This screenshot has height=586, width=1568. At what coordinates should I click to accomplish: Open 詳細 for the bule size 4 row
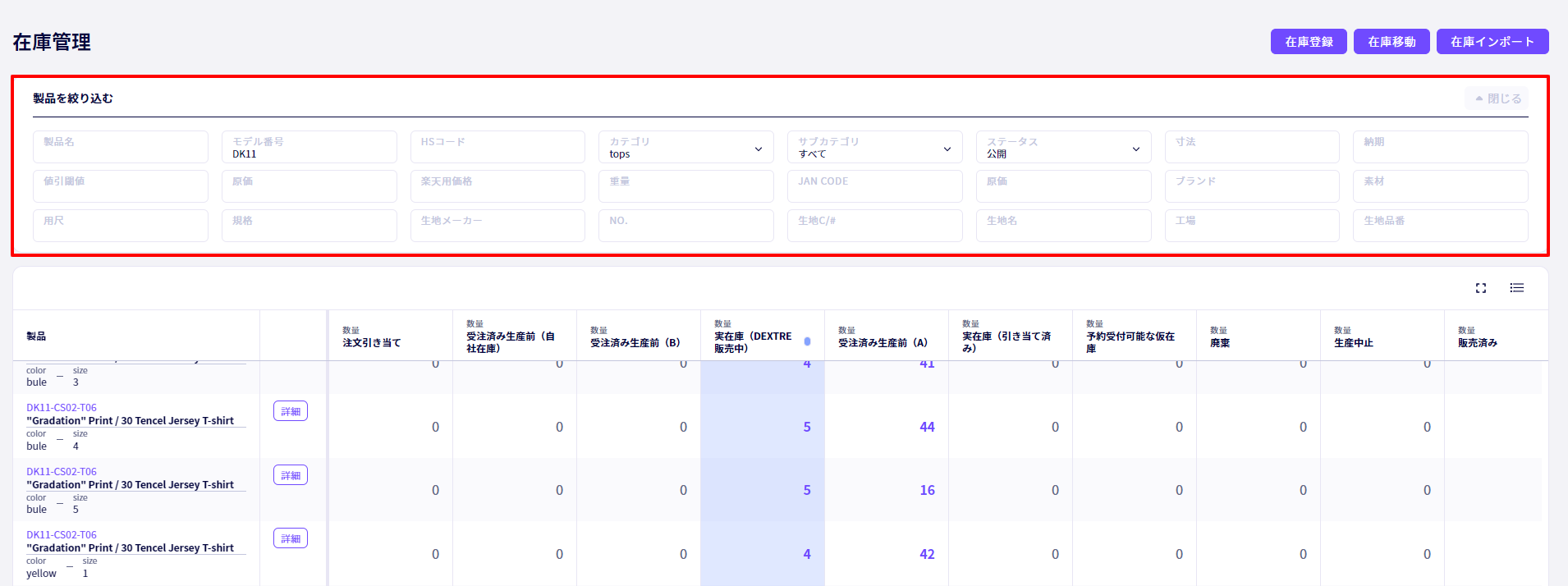(x=291, y=411)
